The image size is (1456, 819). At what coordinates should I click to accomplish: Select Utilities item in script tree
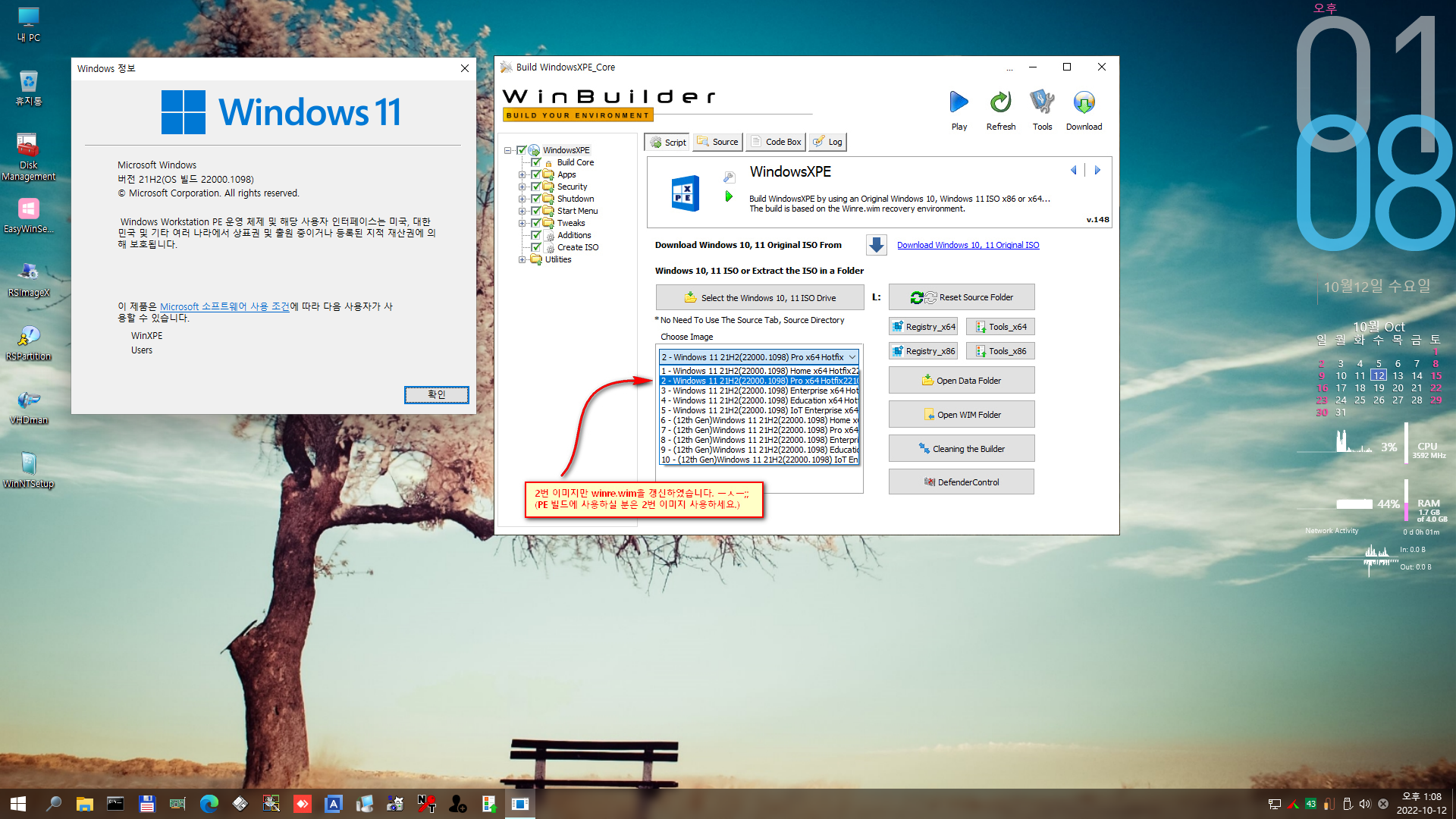click(x=558, y=259)
